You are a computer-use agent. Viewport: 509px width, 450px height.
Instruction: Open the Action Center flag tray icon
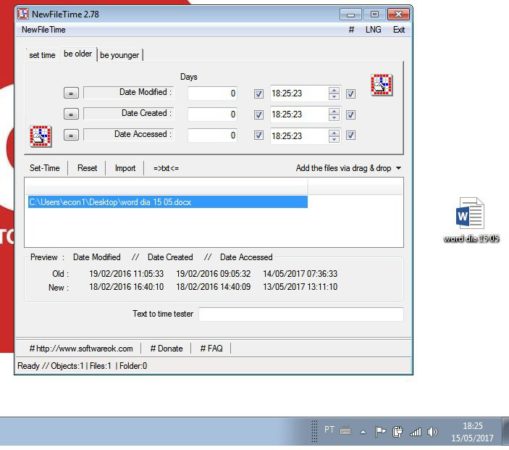coord(380,432)
